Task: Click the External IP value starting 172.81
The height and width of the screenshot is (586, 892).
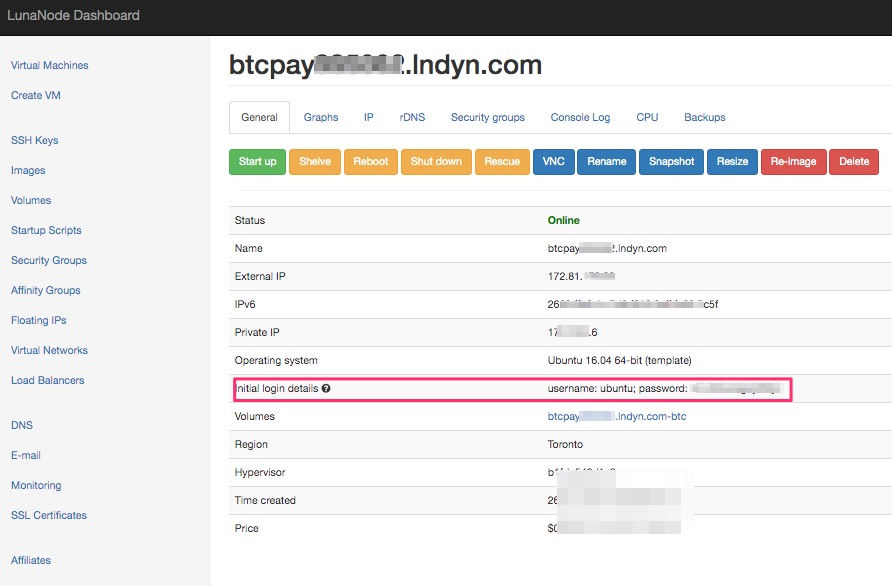Action: pyautogui.click(x=581, y=277)
